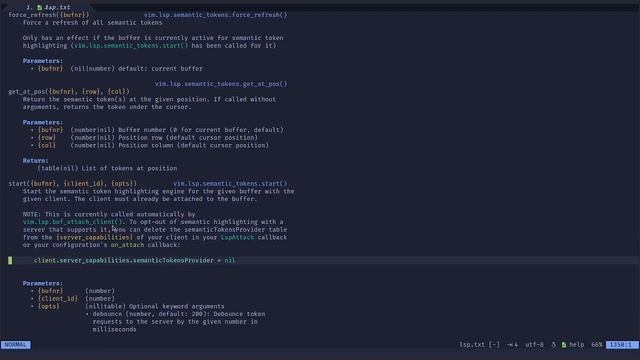
Task: Click the vim.lsp.semantic_tokens.get_at_pos() tag
Action: pos(221,84)
